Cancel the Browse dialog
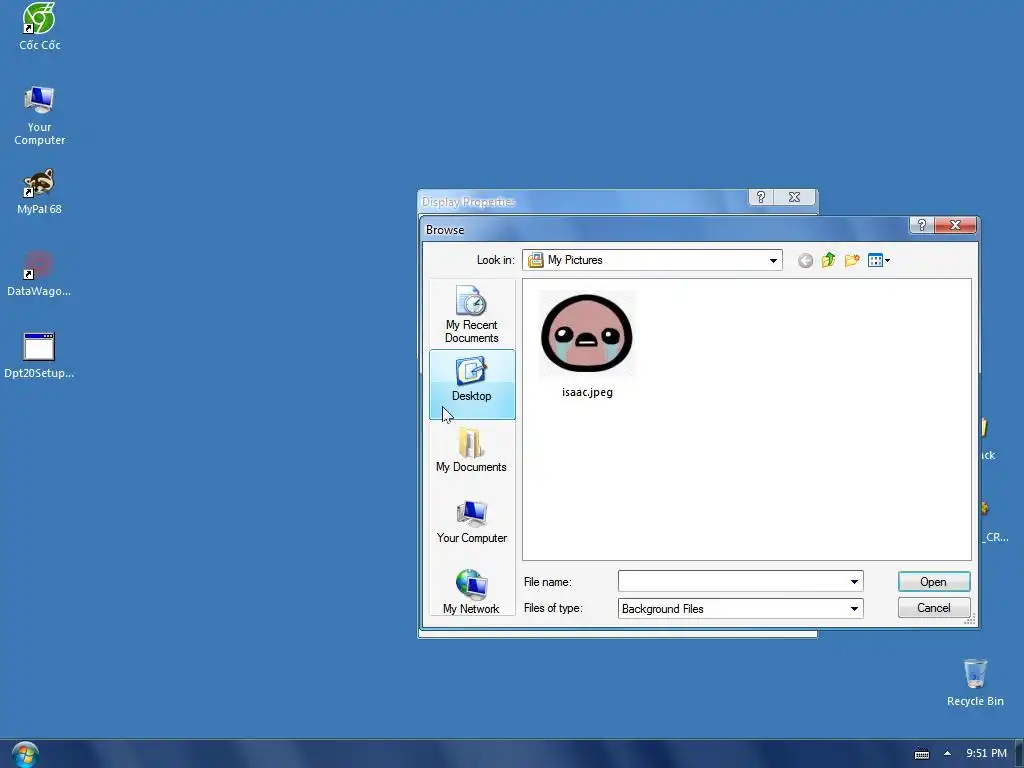Screen dimensions: 1024x768 coord(934,608)
